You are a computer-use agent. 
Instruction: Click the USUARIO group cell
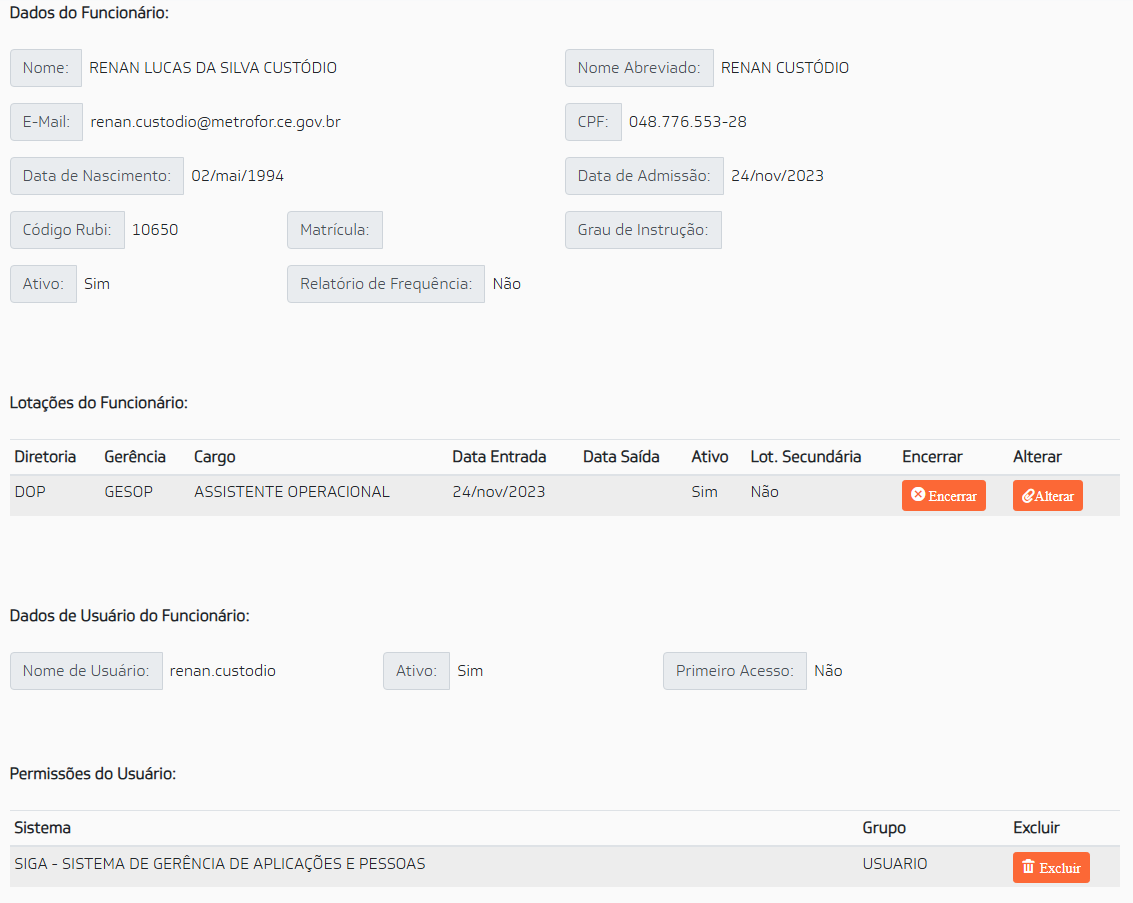[x=895, y=864]
